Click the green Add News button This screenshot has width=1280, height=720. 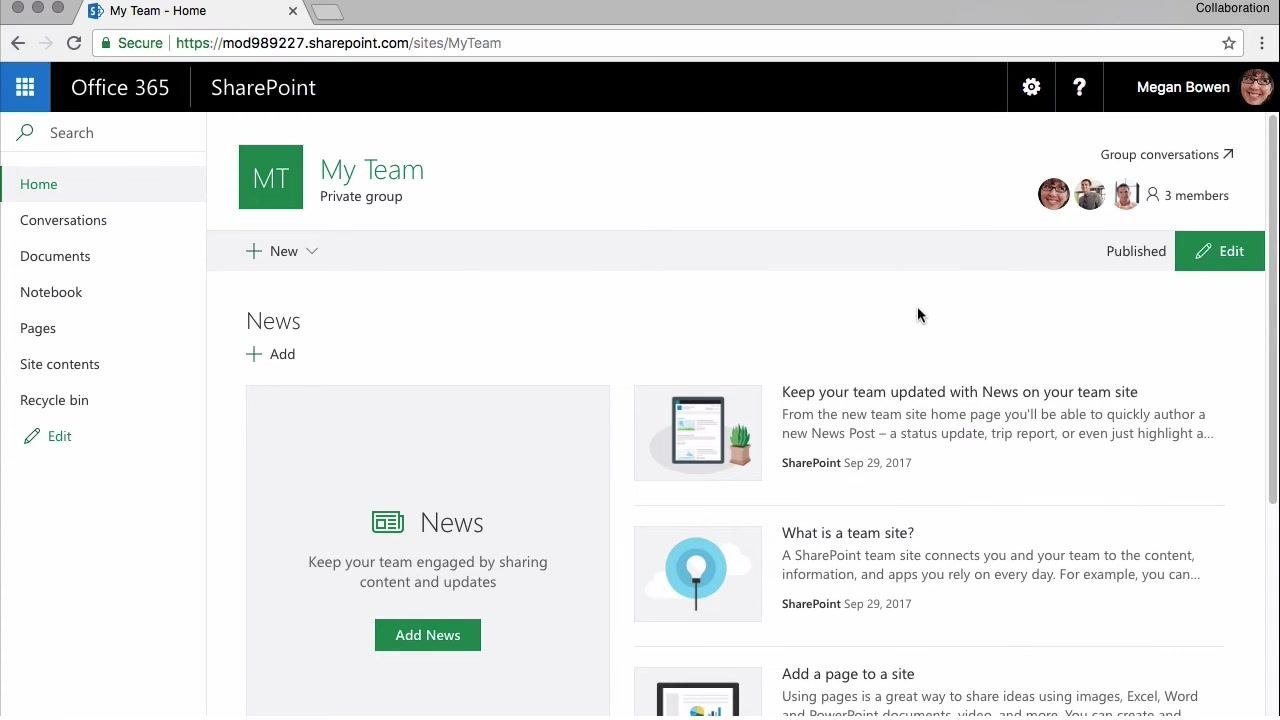pyautogui.click(x=428, y=635)
